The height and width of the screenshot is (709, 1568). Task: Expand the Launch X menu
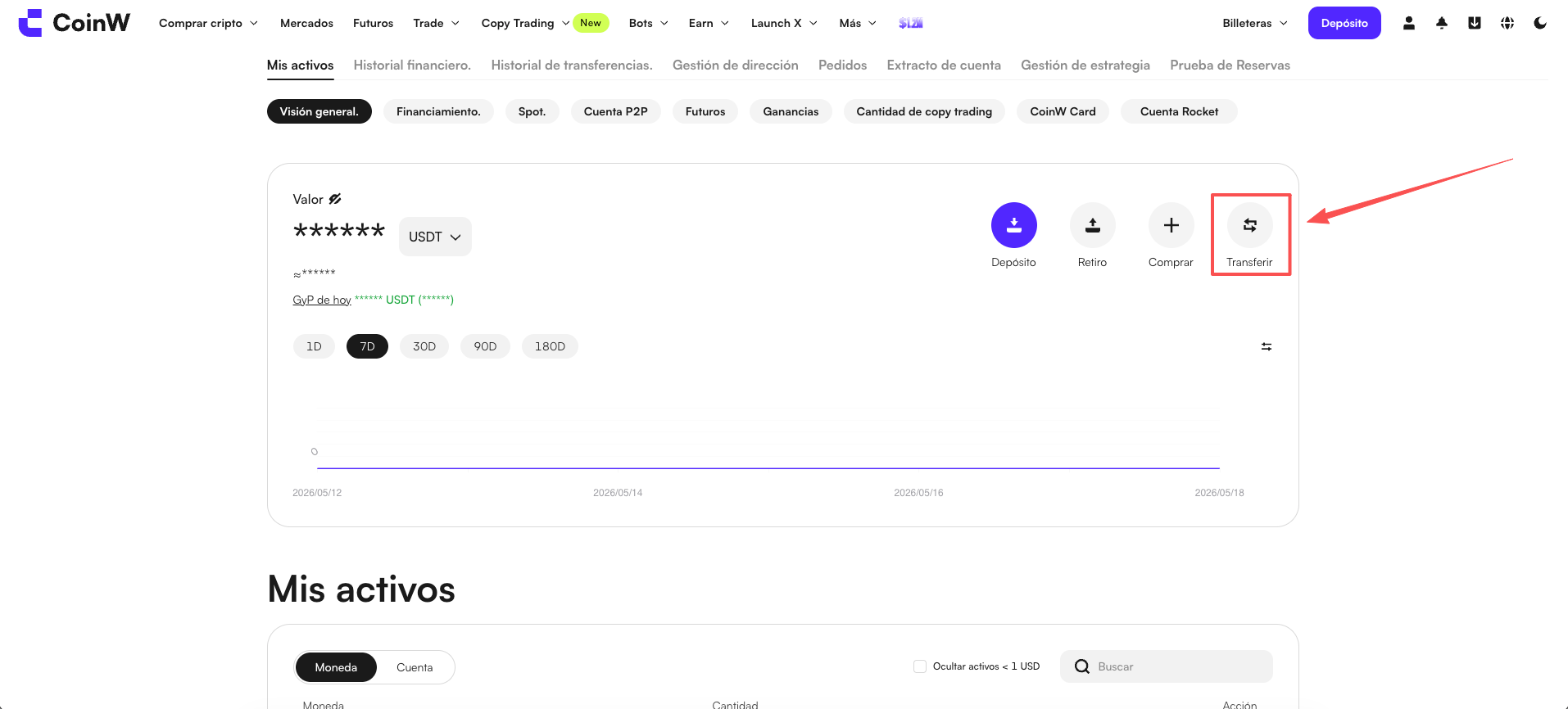(784, 23)
